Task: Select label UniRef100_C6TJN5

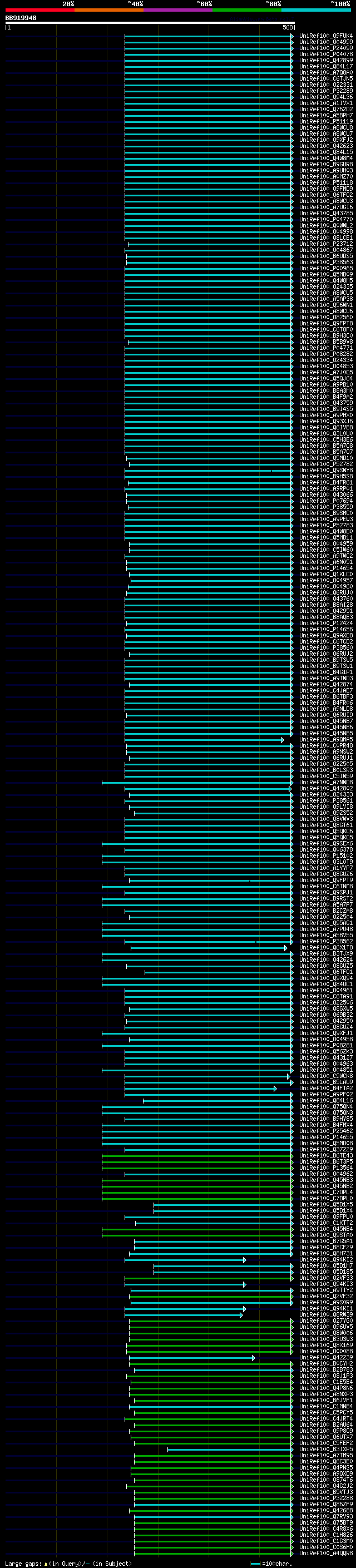Action: pyautogui.click(x=326, y=78)
